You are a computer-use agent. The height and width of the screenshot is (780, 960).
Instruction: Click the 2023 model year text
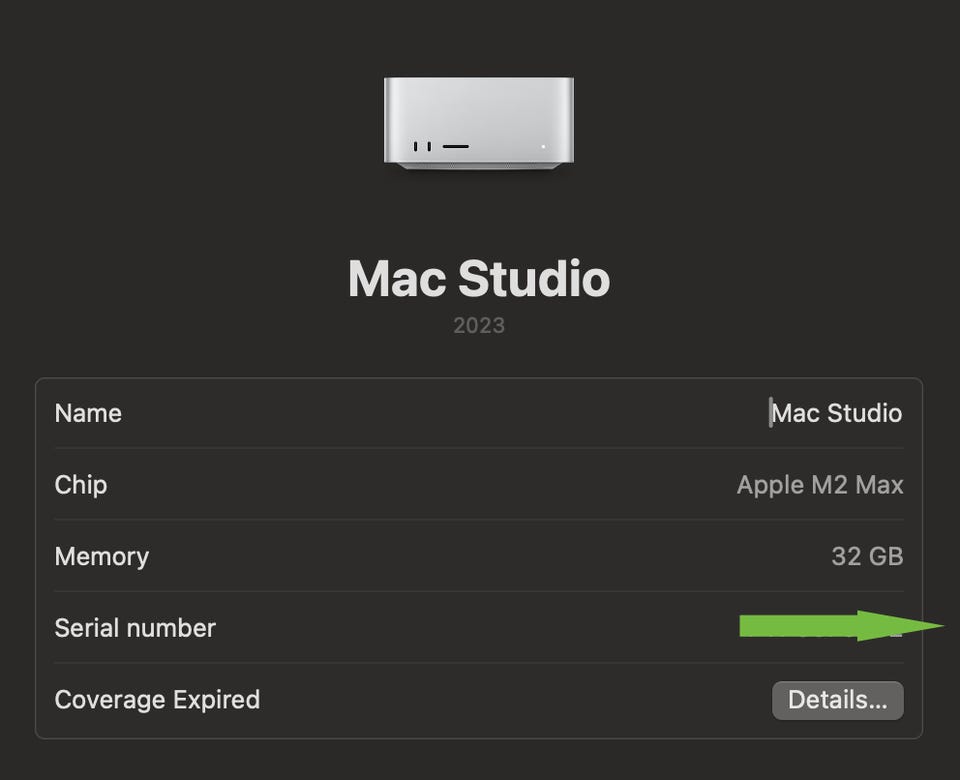tap(479, 326)
